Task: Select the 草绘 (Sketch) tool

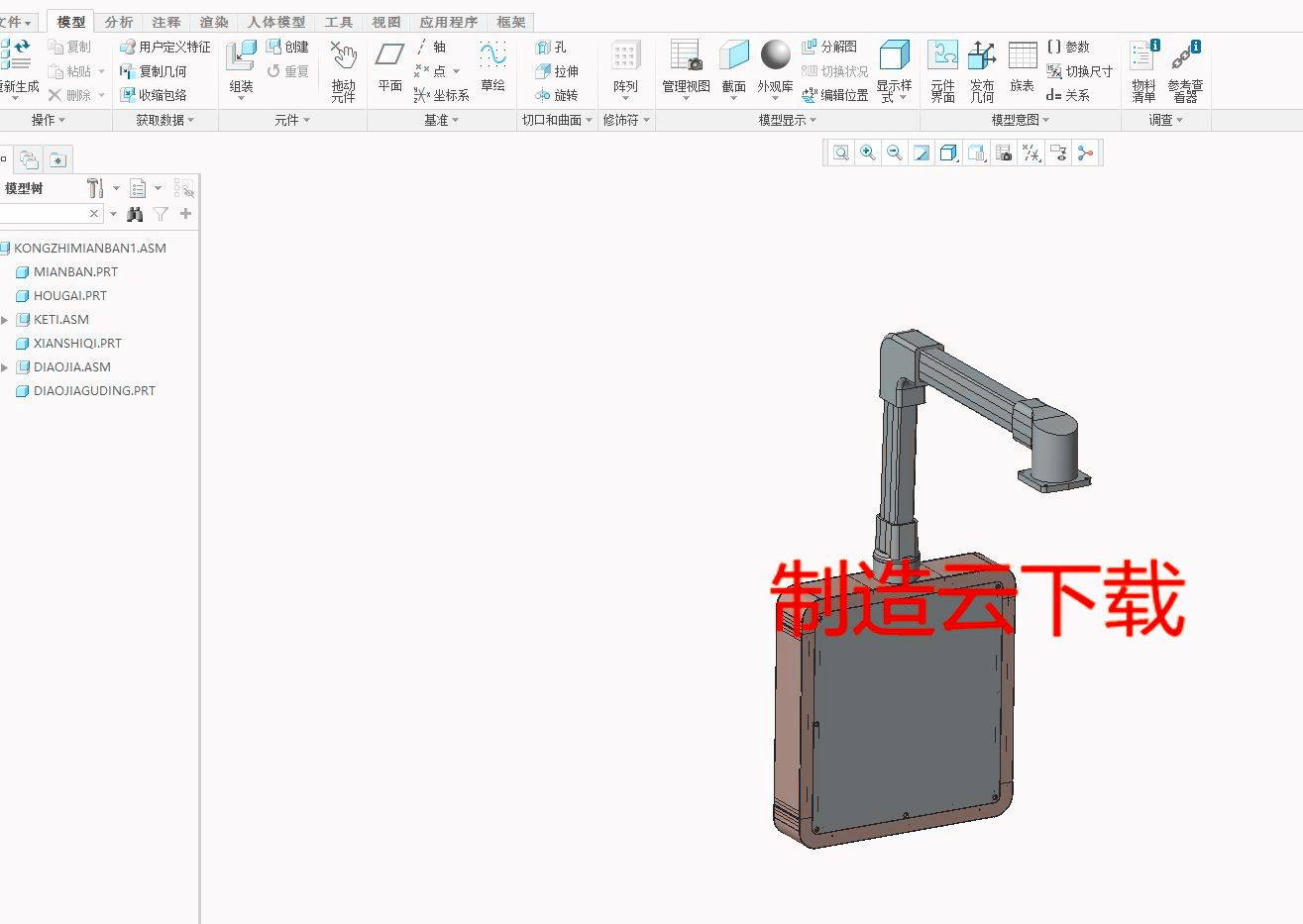Action: click(493, 69)
